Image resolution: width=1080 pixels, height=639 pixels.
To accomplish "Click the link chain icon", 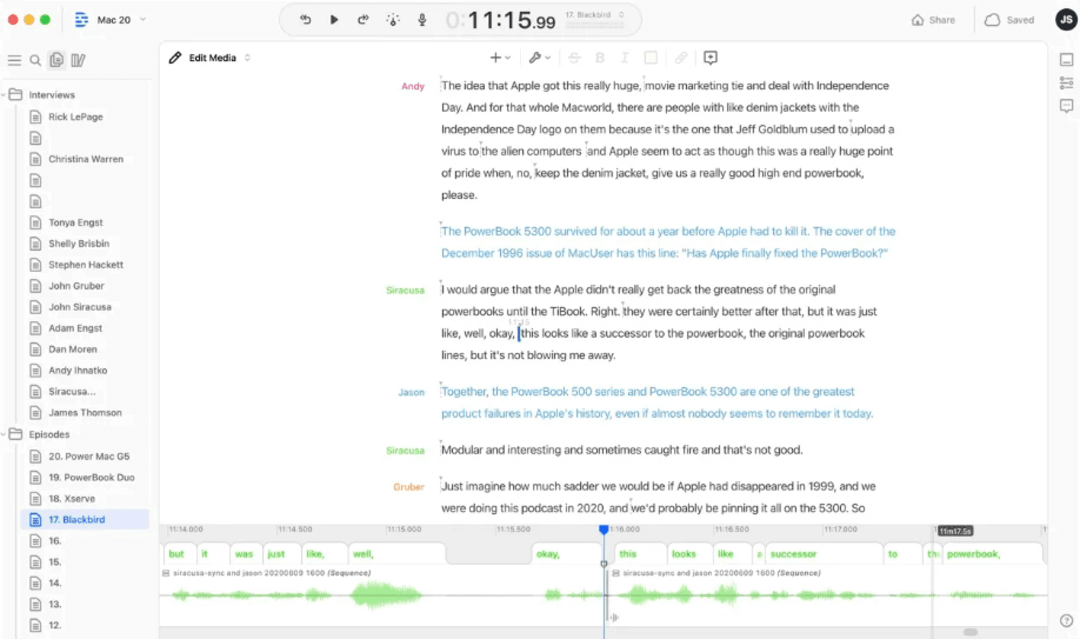I will click(681, 58).
